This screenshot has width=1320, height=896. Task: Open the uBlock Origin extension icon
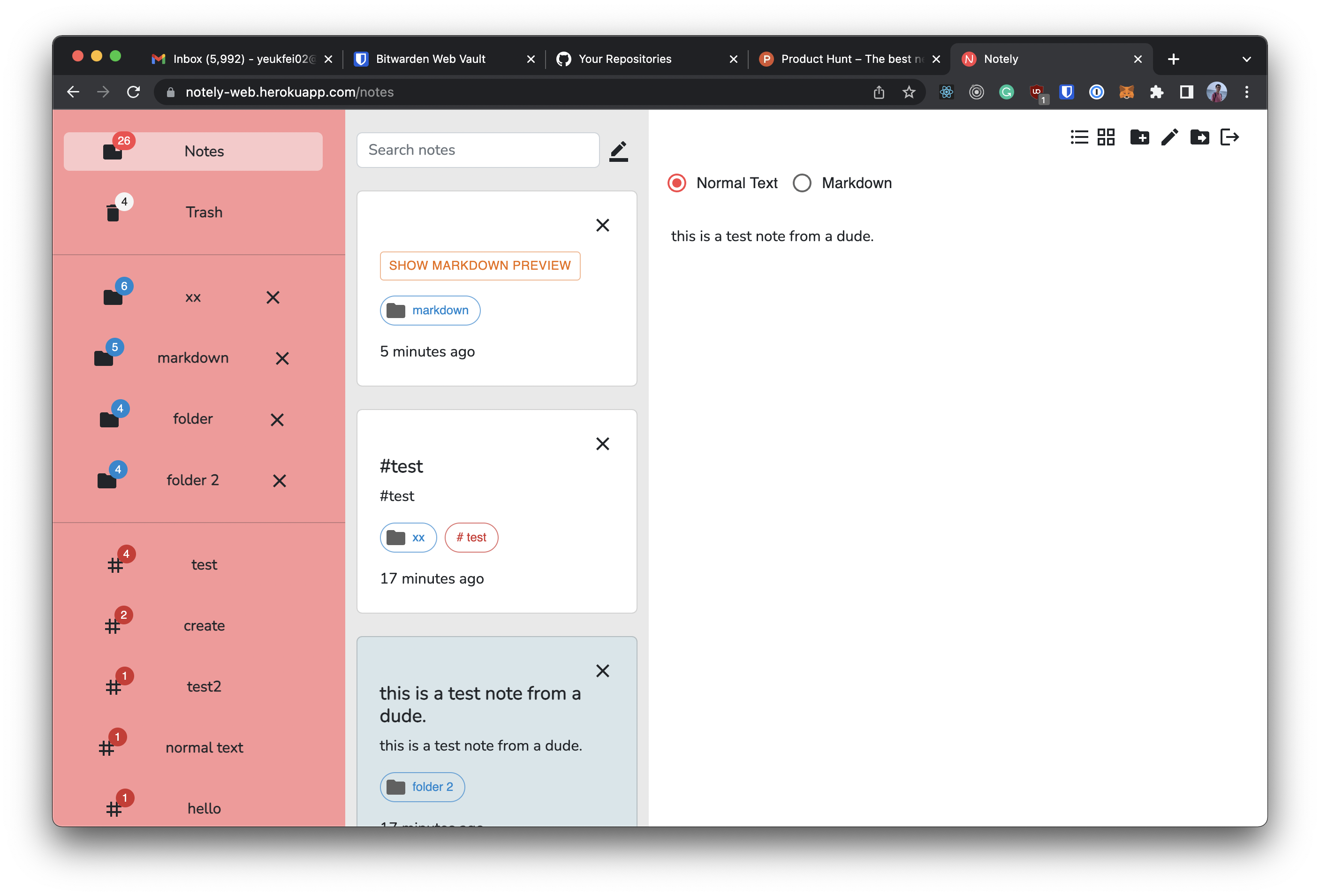click(1037, 92)
